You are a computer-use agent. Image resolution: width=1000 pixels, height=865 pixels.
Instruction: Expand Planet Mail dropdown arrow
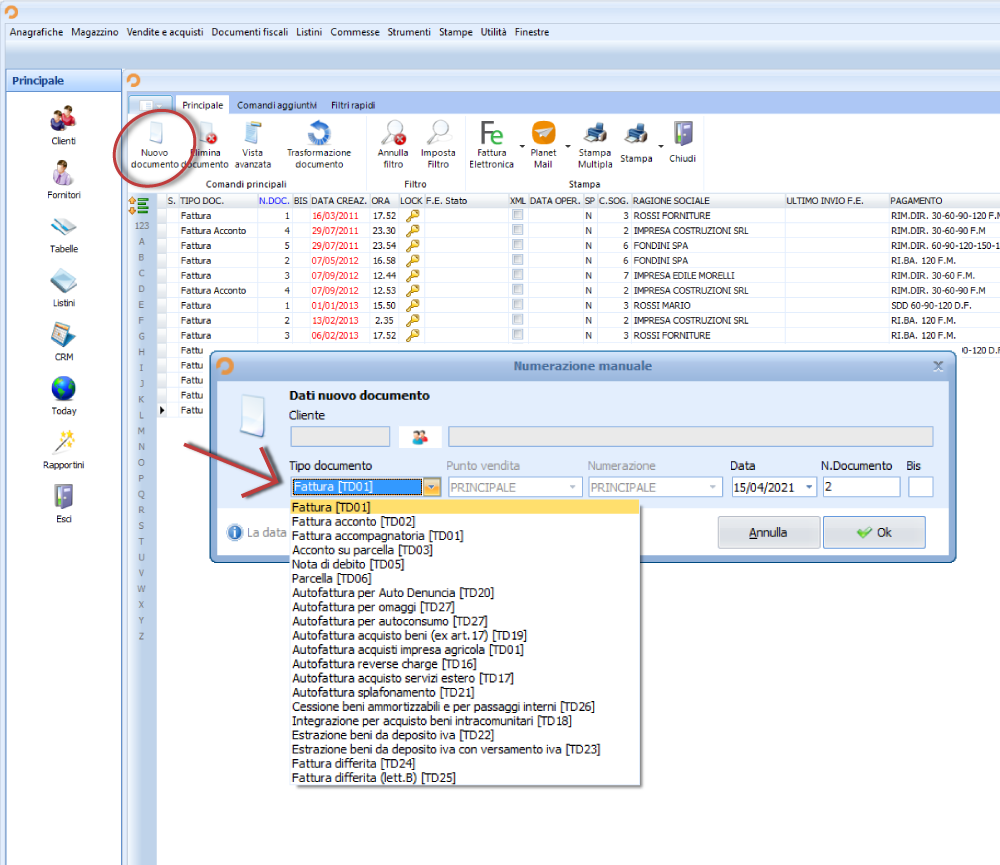point(568,147)
